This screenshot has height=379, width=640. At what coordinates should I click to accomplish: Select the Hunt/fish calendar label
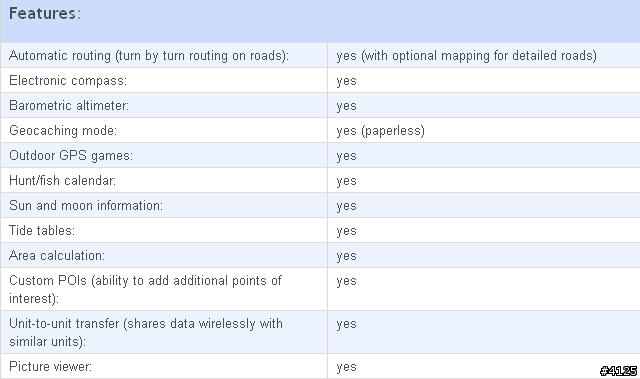point(62,180)
